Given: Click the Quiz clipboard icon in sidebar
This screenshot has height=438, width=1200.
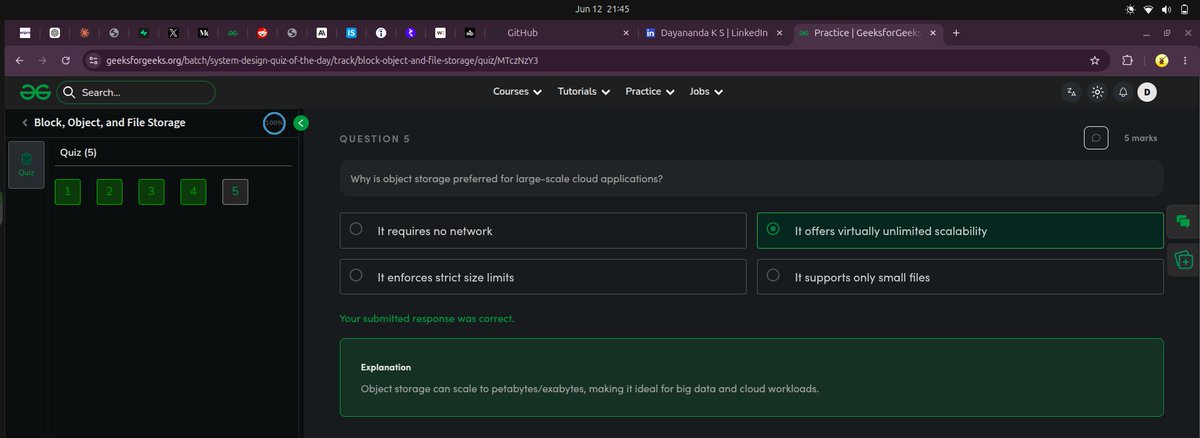Looking at the screenshot, I should point(26,165).
